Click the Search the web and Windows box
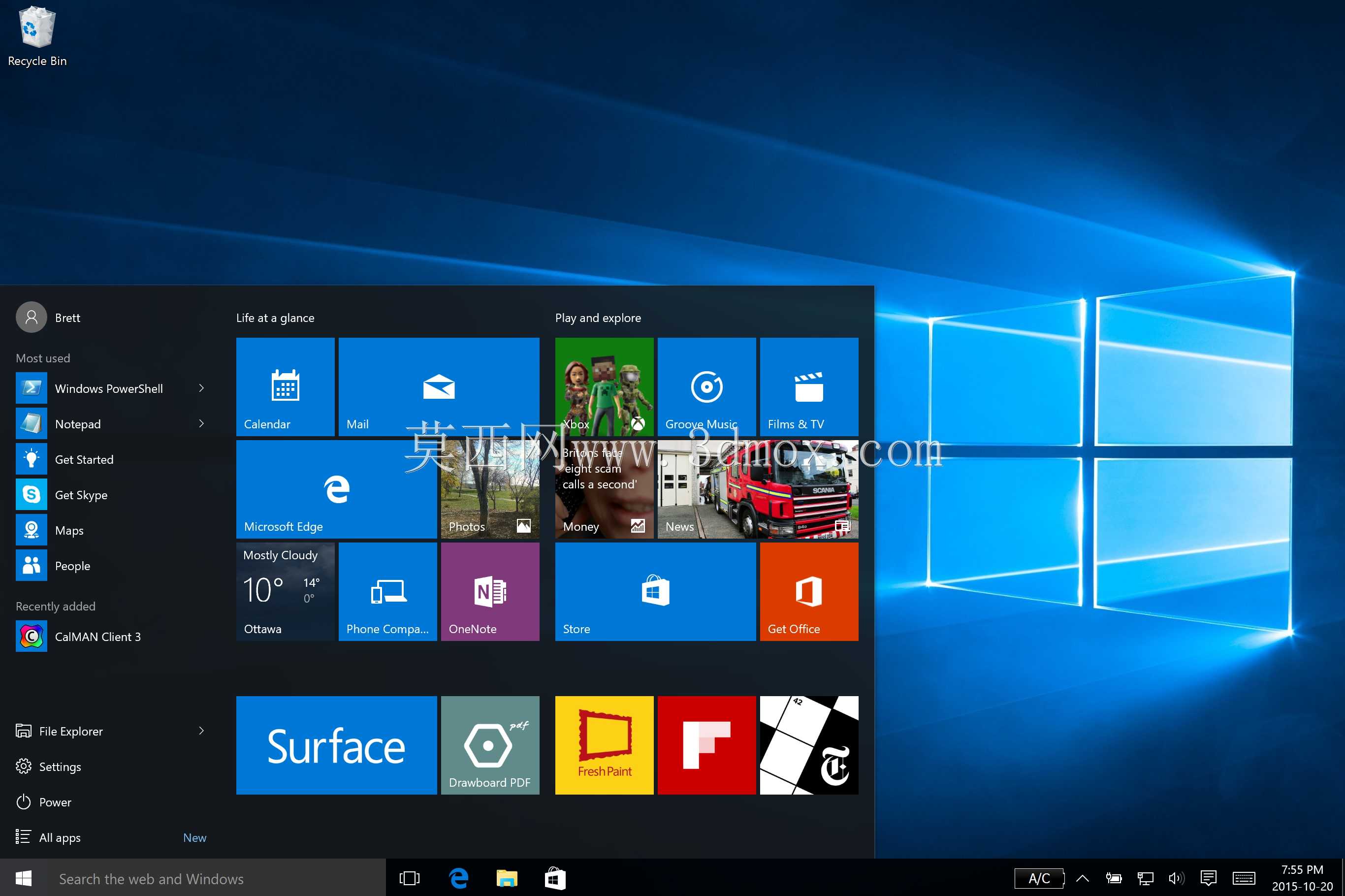 pyautogui.click(x=216, y=878)
